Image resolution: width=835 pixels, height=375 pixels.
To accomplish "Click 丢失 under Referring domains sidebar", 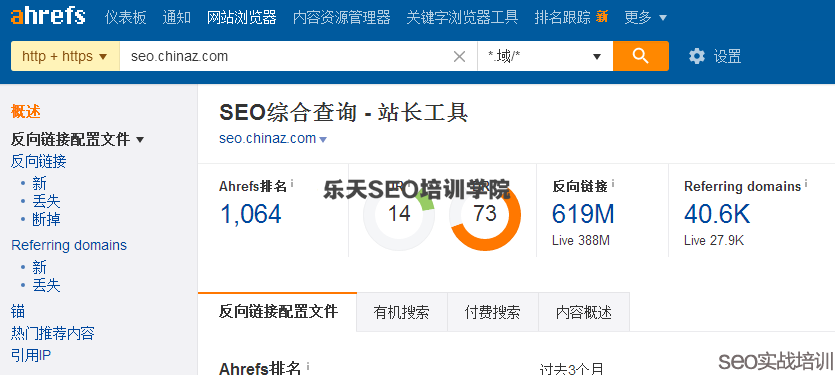I will pos(46,286).
